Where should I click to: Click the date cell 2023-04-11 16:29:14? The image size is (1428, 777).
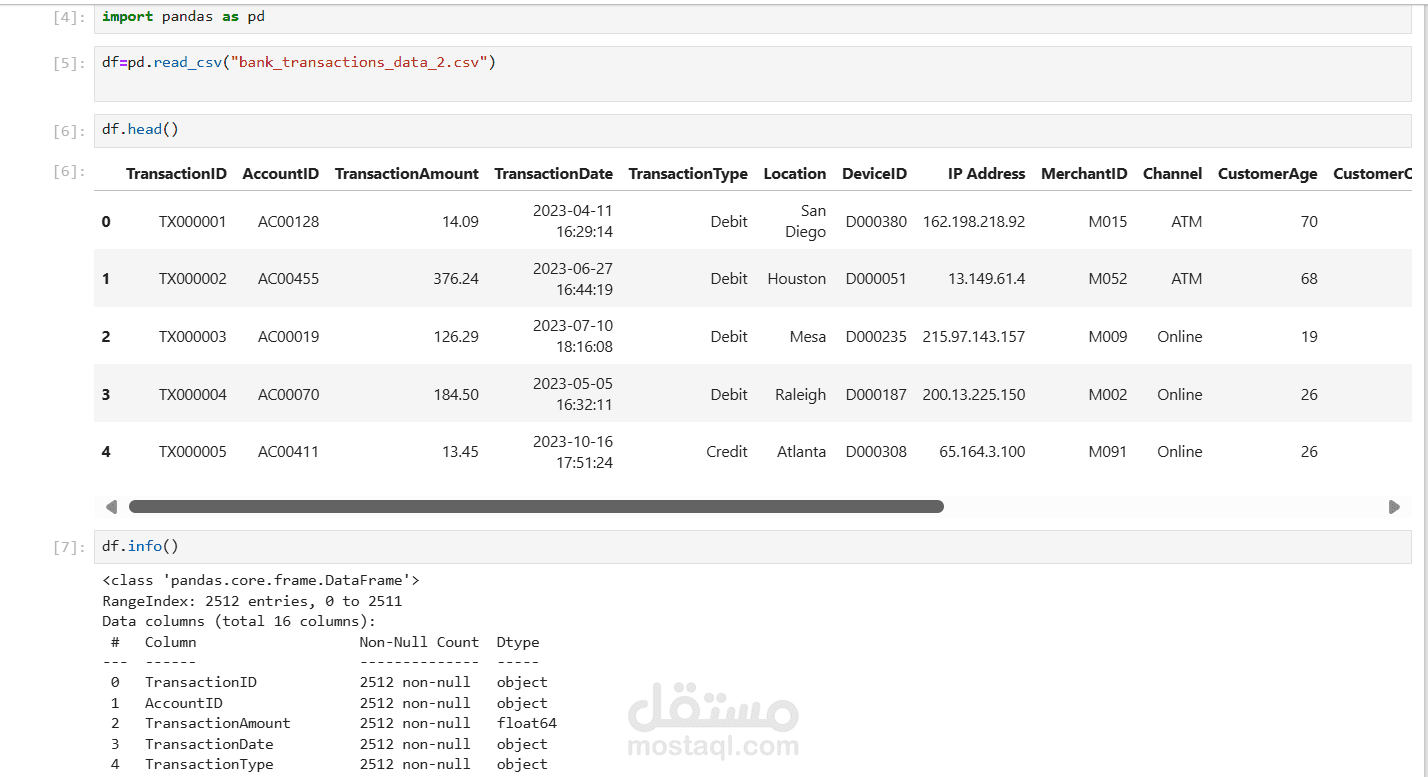(x=573, y=222)
